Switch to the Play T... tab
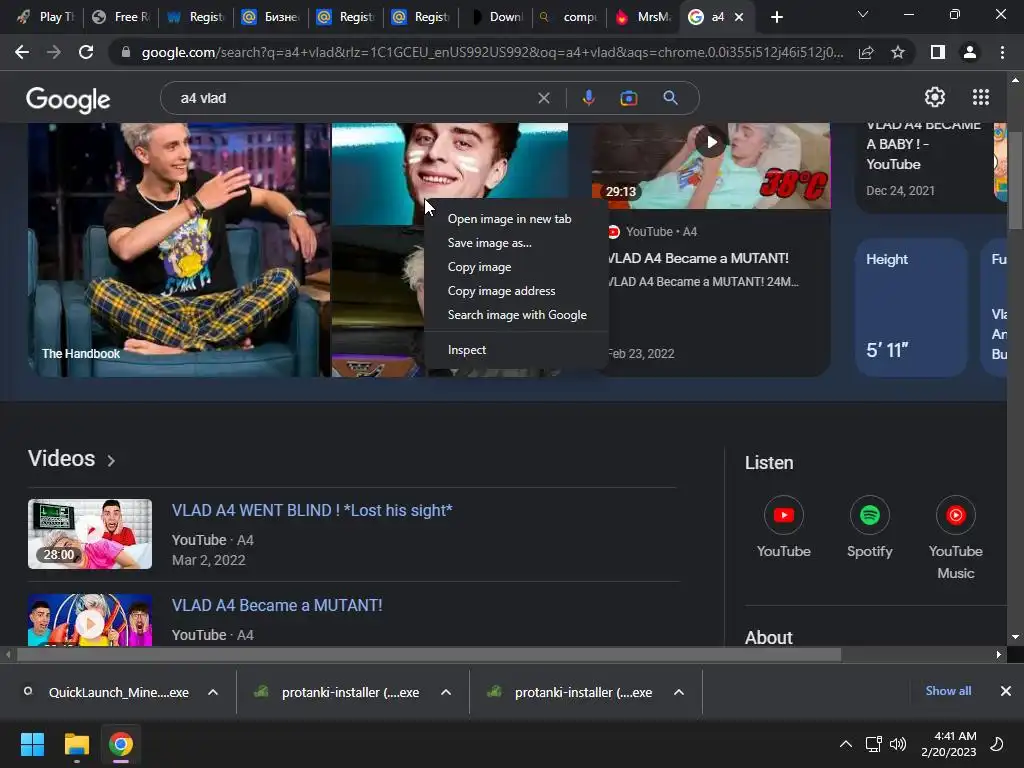Screen dimensions: 1024x768 click(x=46, y=17)
